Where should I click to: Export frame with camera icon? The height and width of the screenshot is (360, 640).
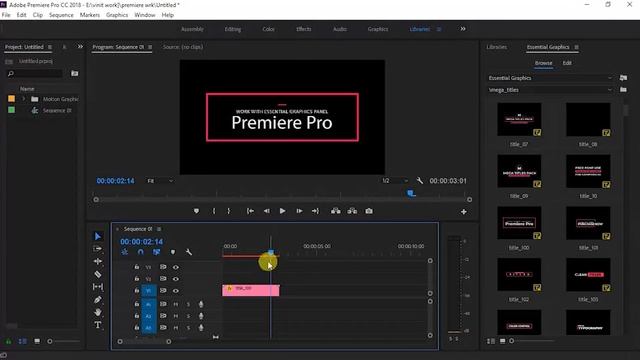[x=369, y=211]
